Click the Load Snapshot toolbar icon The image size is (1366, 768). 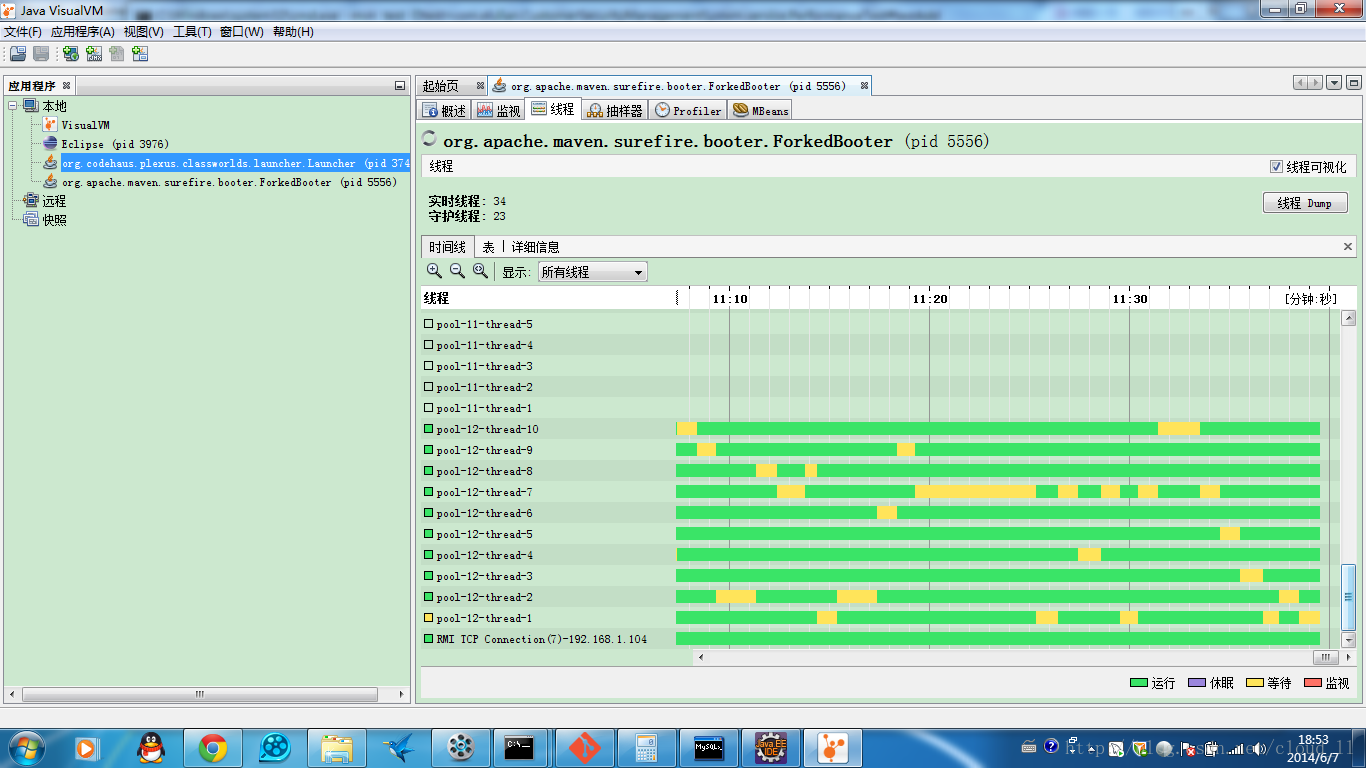pos(17,53)
